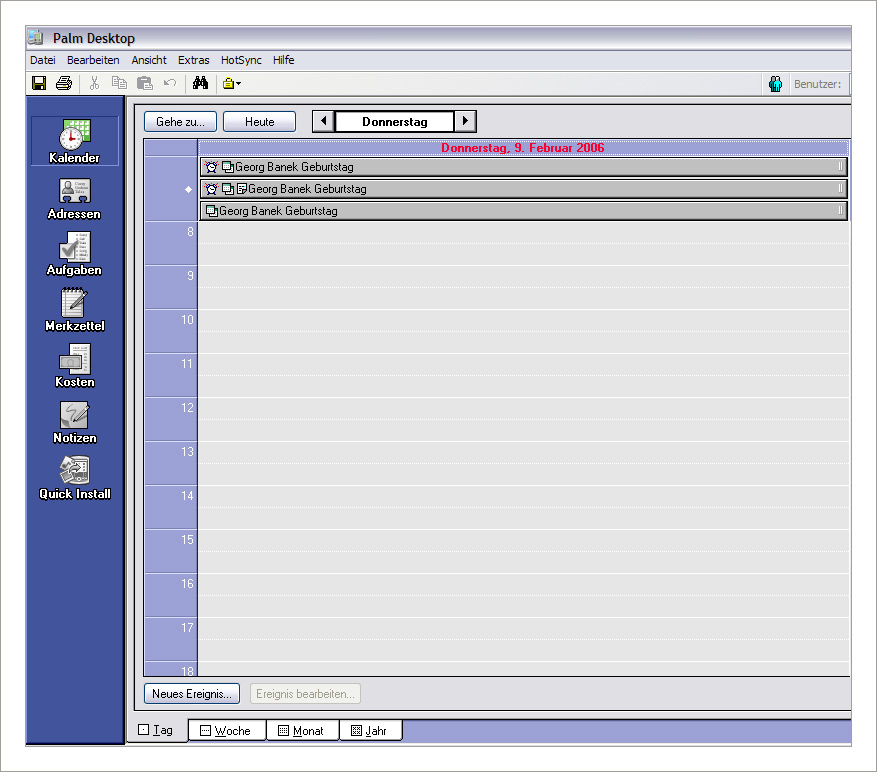Open the Notizen module
The height and width of the screenshot is (772, 877).
pyautogui.click(x=74, y=422)
